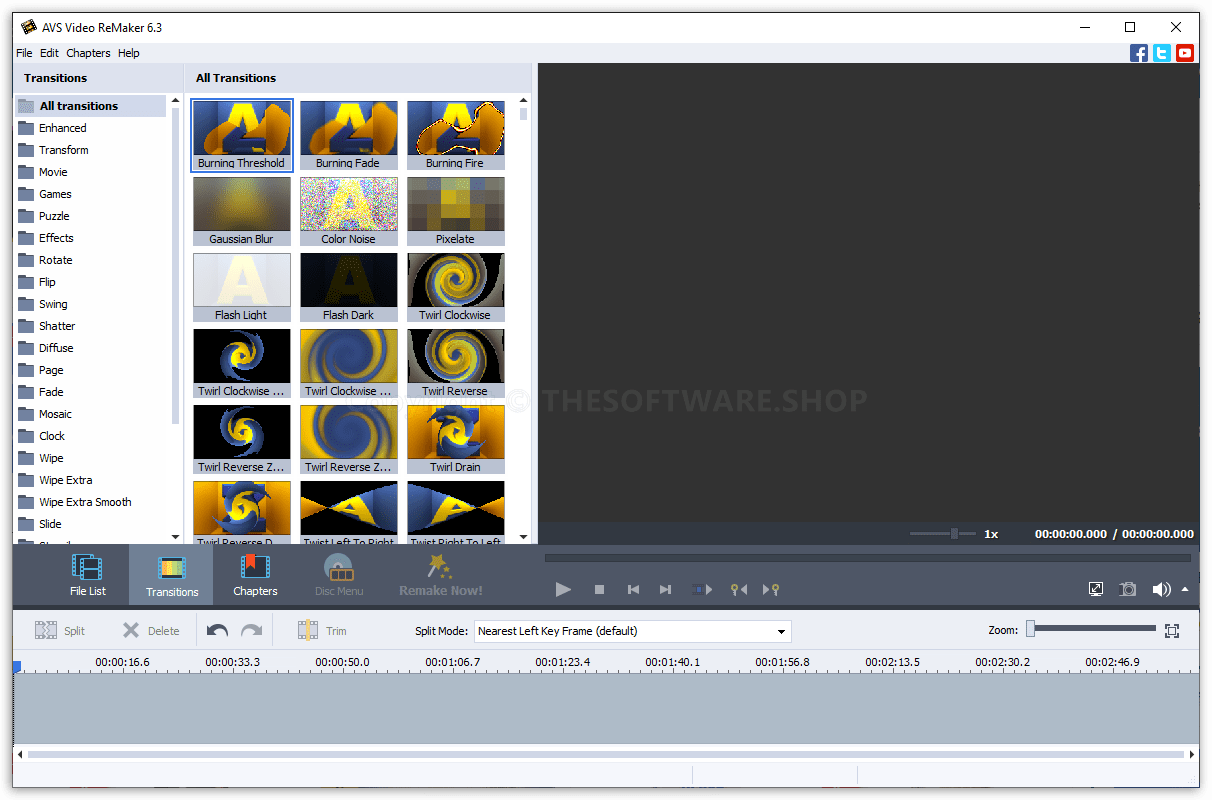Viewport: 1212px width, 800px height.
Task: Choose the Burning Fade transition
Action: point(349,135)
